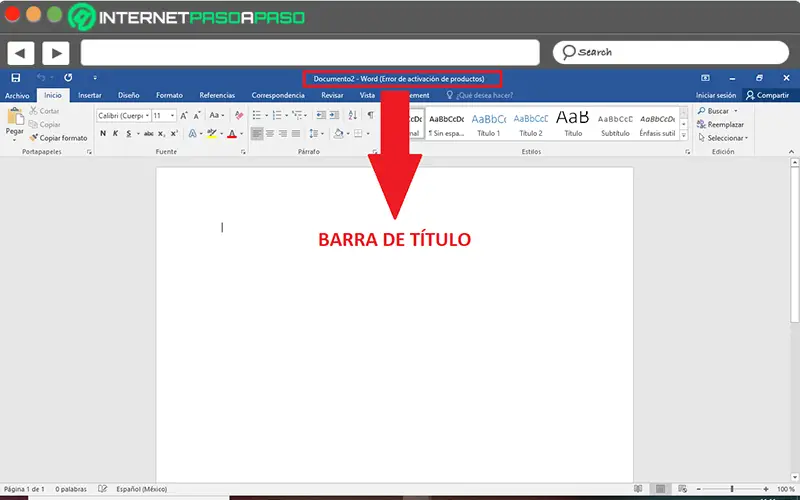This screenshot has height=500, width=800.
Task: Switch to the Diseño tab
Action: (x=129, y=95)
